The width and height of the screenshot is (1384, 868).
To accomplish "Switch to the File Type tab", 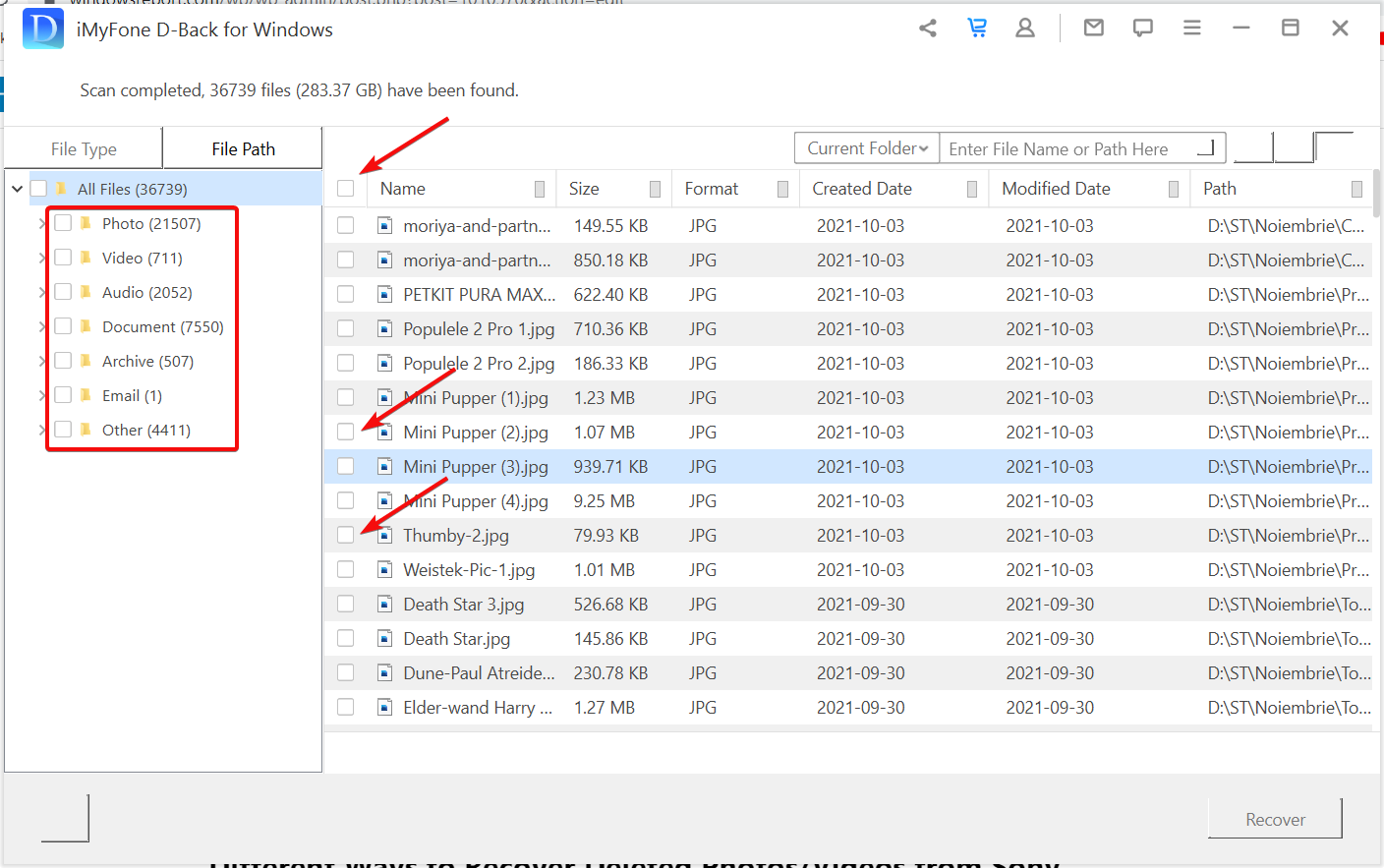I will click(84, 148).
